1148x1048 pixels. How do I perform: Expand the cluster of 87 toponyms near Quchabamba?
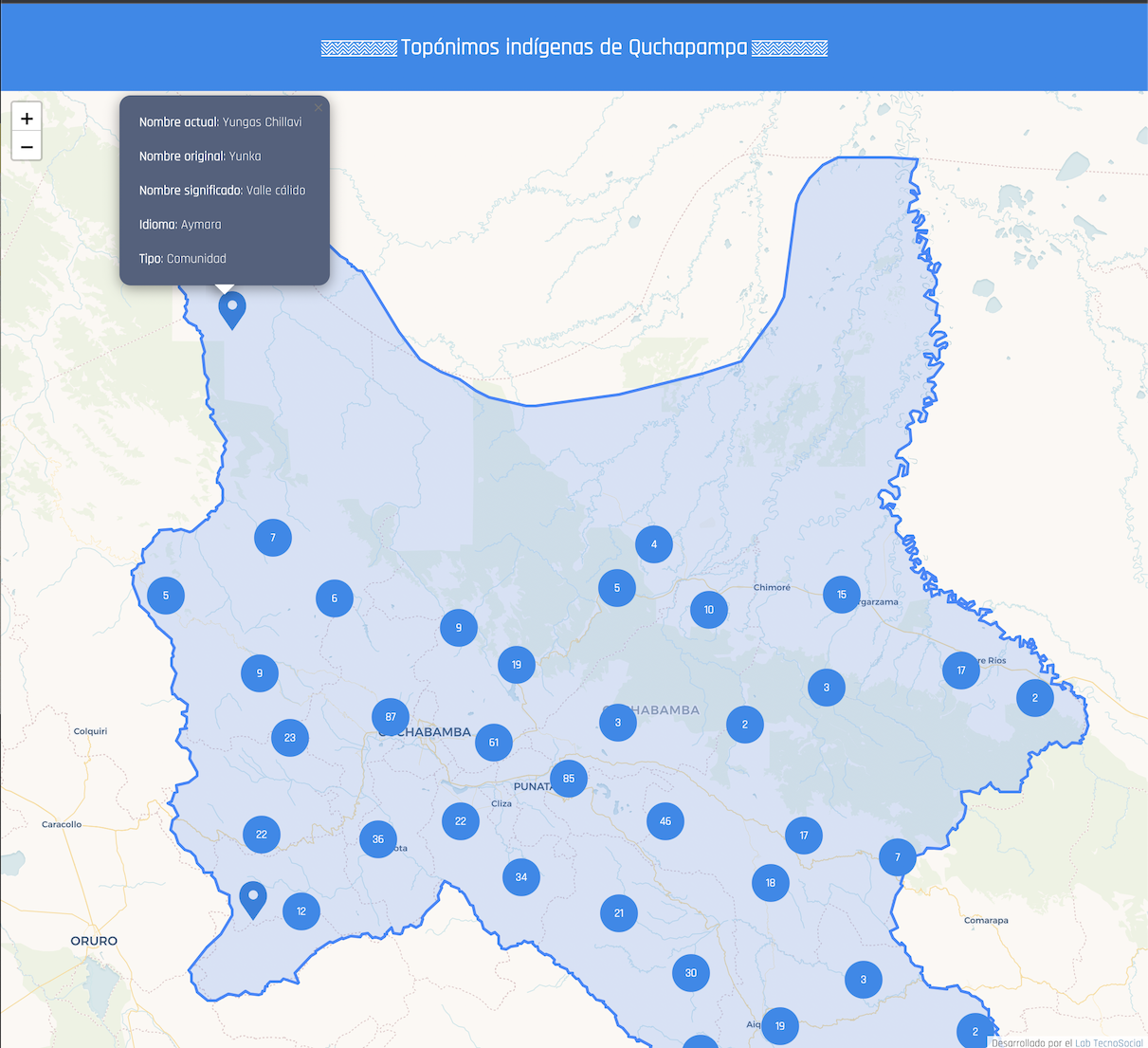coord(391,716)
